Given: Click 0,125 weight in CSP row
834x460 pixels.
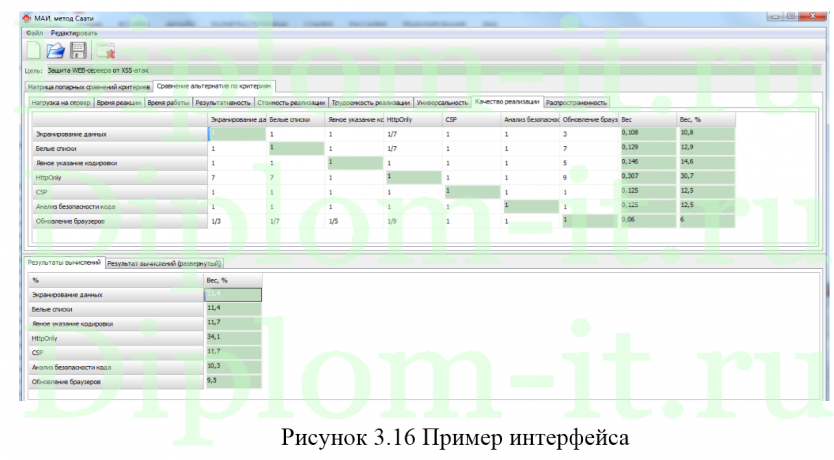Looking at the screenshot, I should click(x=647, y=191).
